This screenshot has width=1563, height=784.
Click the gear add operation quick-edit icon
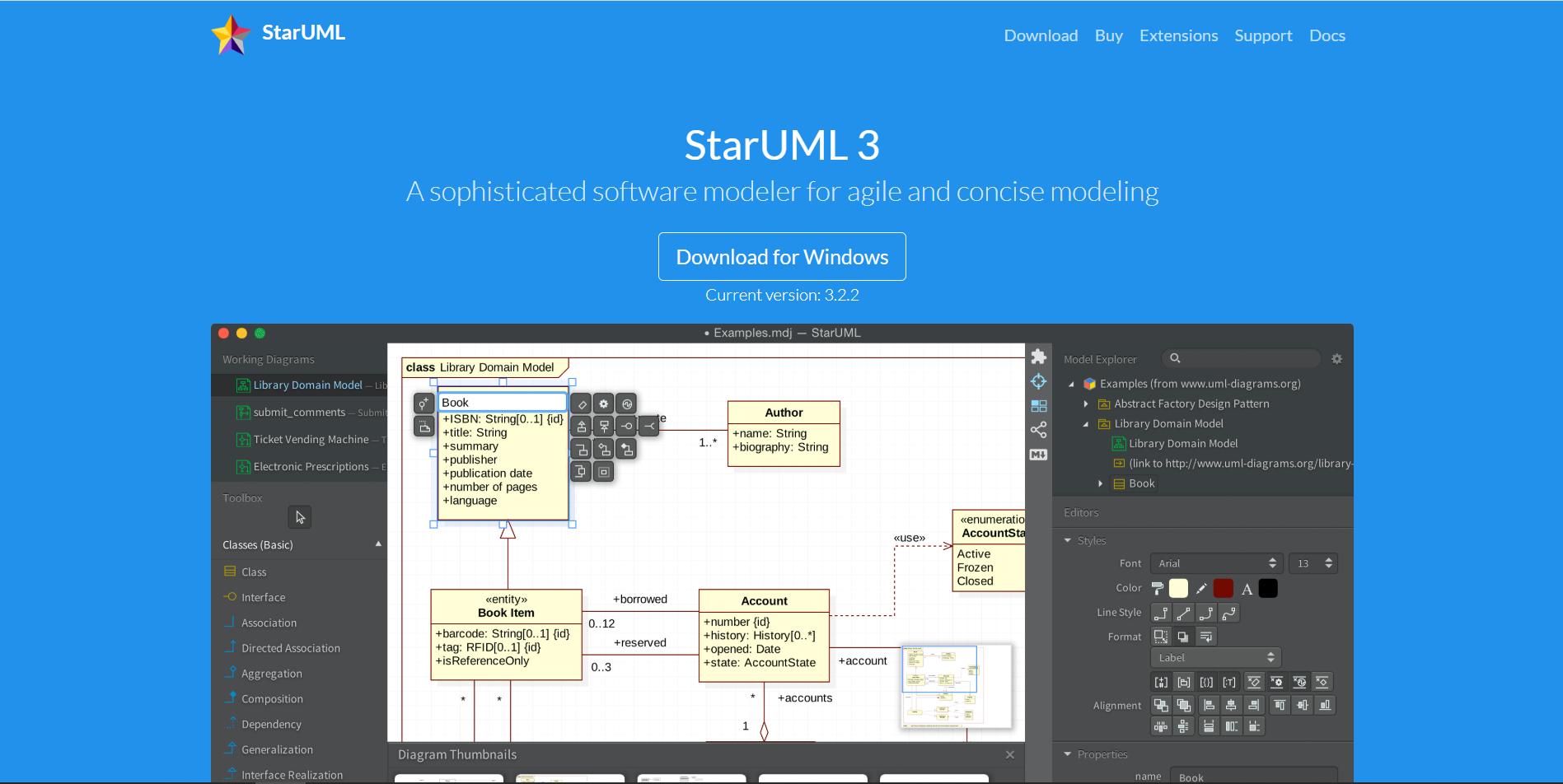pos(604,404)
